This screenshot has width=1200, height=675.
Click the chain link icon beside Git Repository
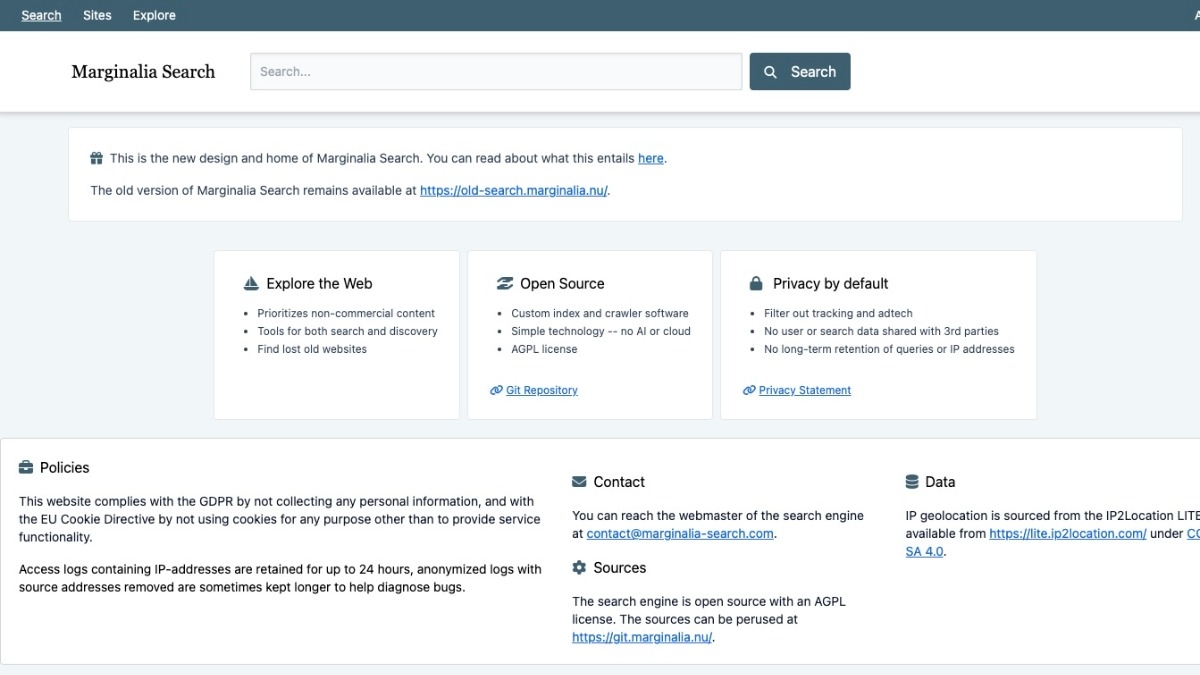(x=496, y=391)
